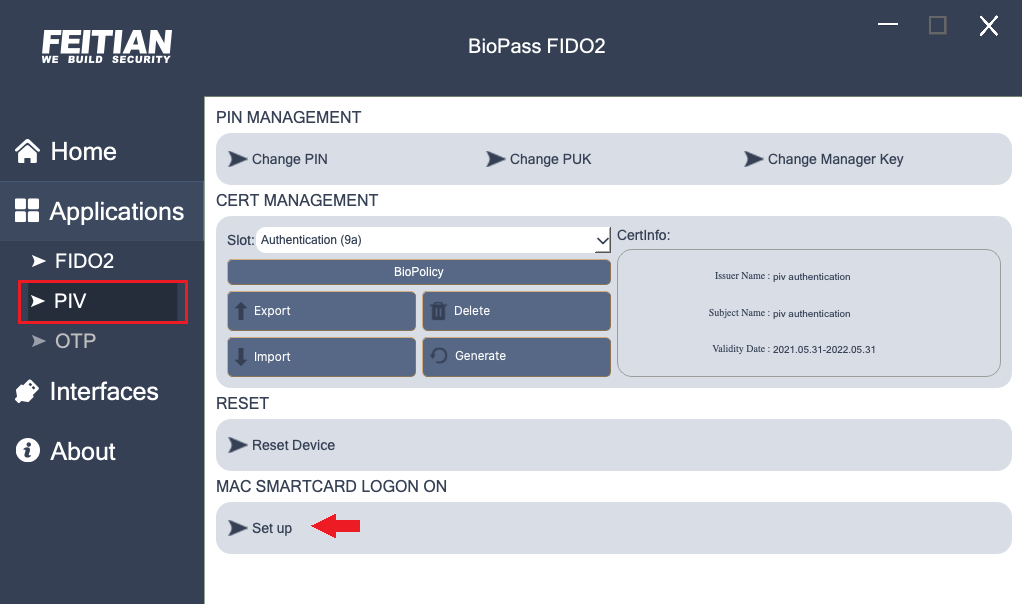Image resolution: width=1023 pixels, height=604 pixels.
Task: Click the arrow icon beside PIV
Action: coord(38,301)
